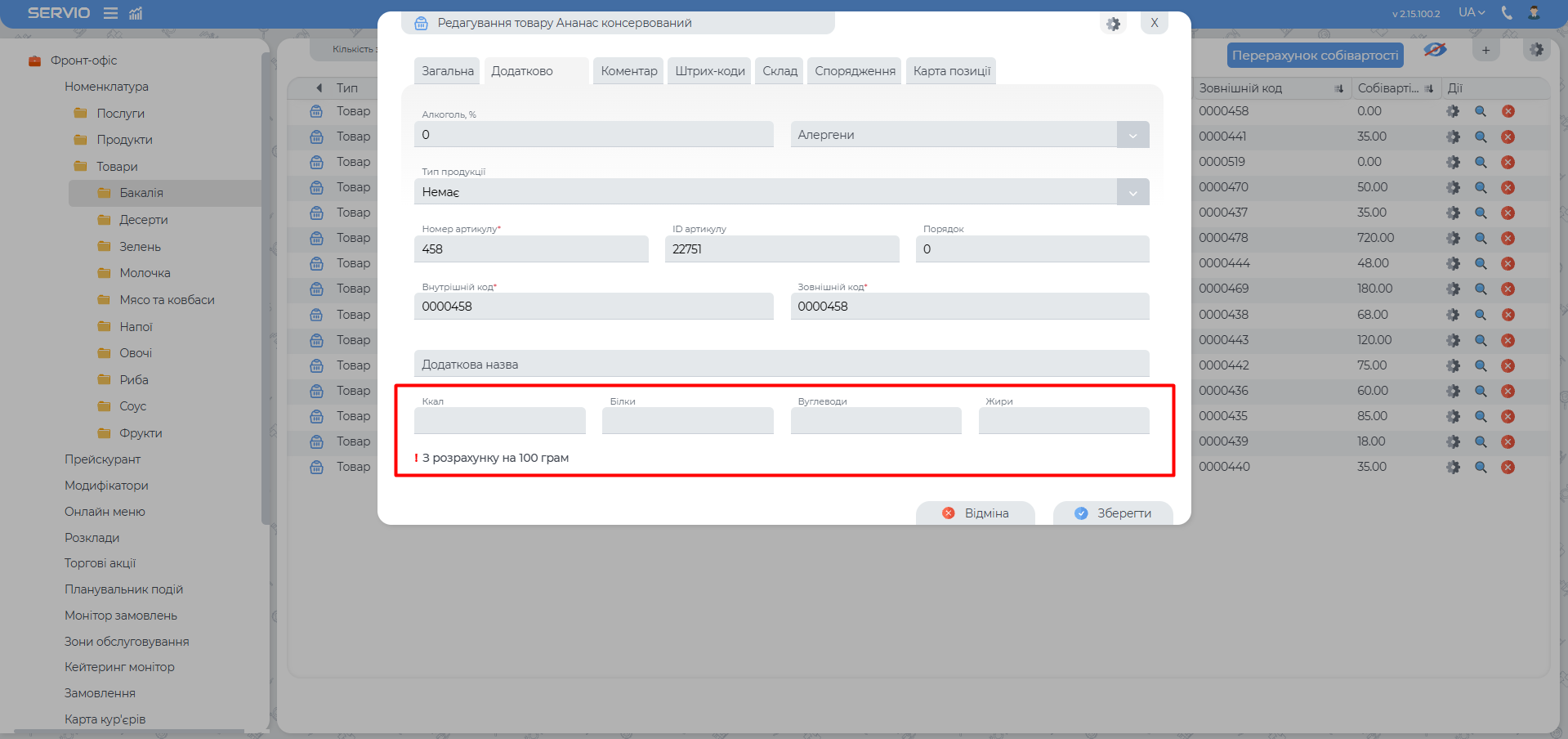This screenshot has width=1568, height=739.
Task: Click the hamburger menu icon in header
Action: (110, 13)
